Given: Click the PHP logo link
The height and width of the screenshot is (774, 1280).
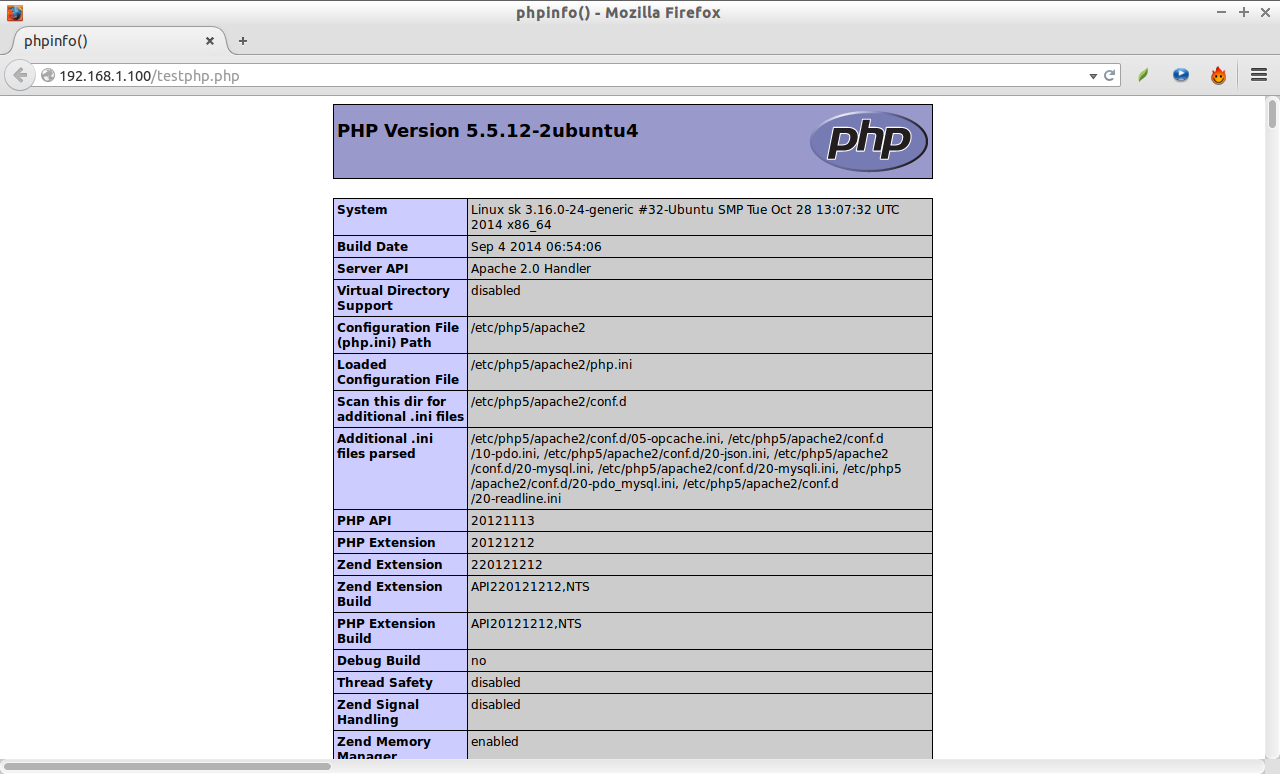Looking at the screenshot, I should point(868,141).
